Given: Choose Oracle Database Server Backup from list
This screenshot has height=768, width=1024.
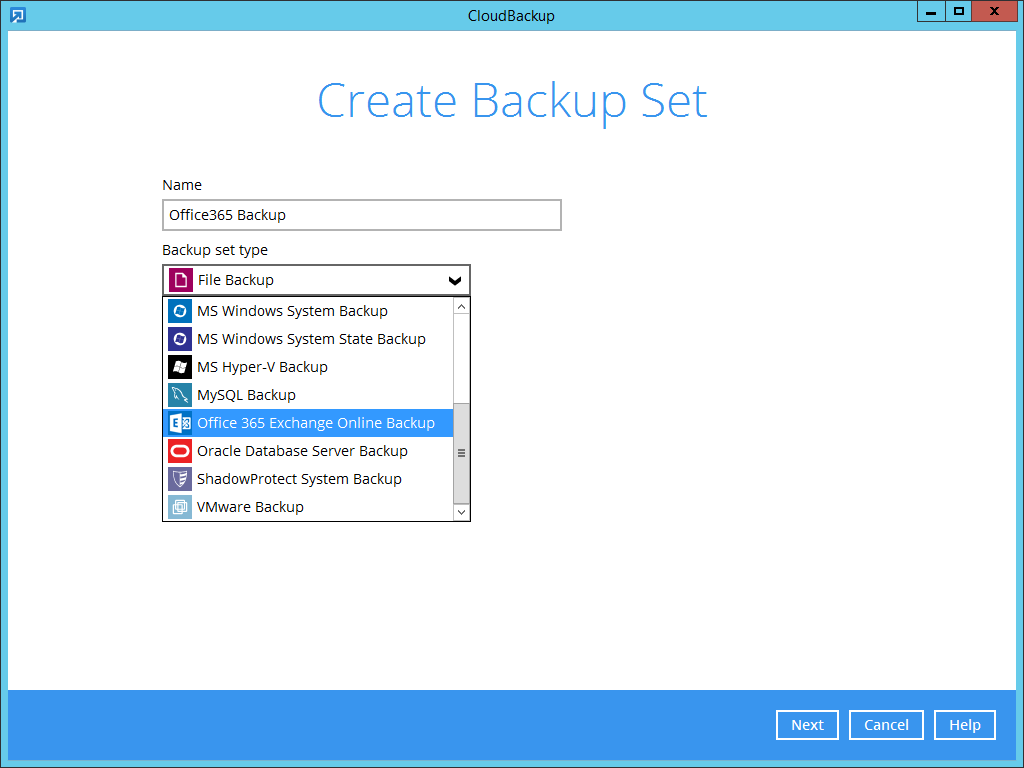Looking at the screenshot, I should coord(302,451).
